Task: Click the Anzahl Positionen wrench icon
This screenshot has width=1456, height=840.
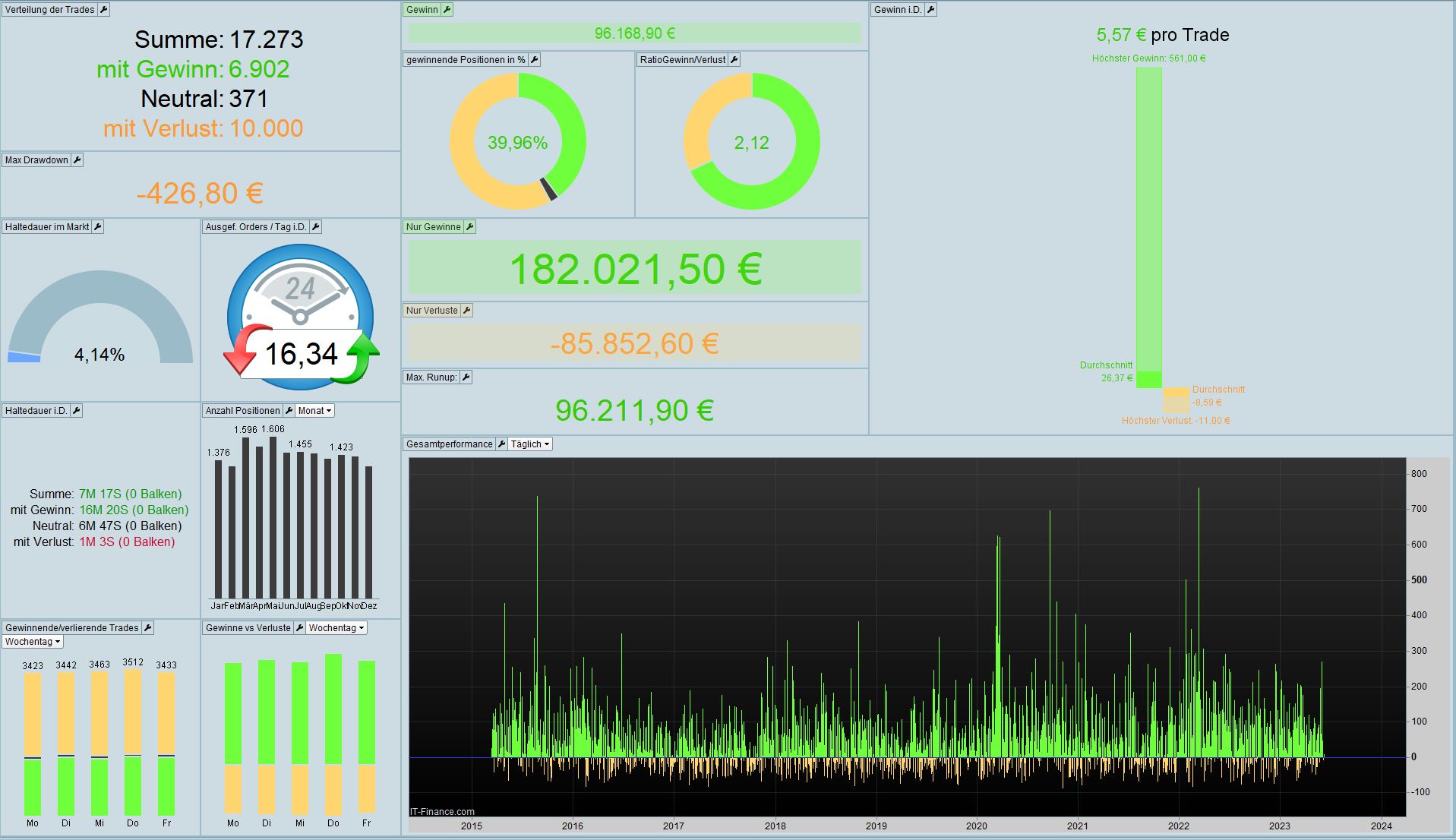Action: point(289,411)
